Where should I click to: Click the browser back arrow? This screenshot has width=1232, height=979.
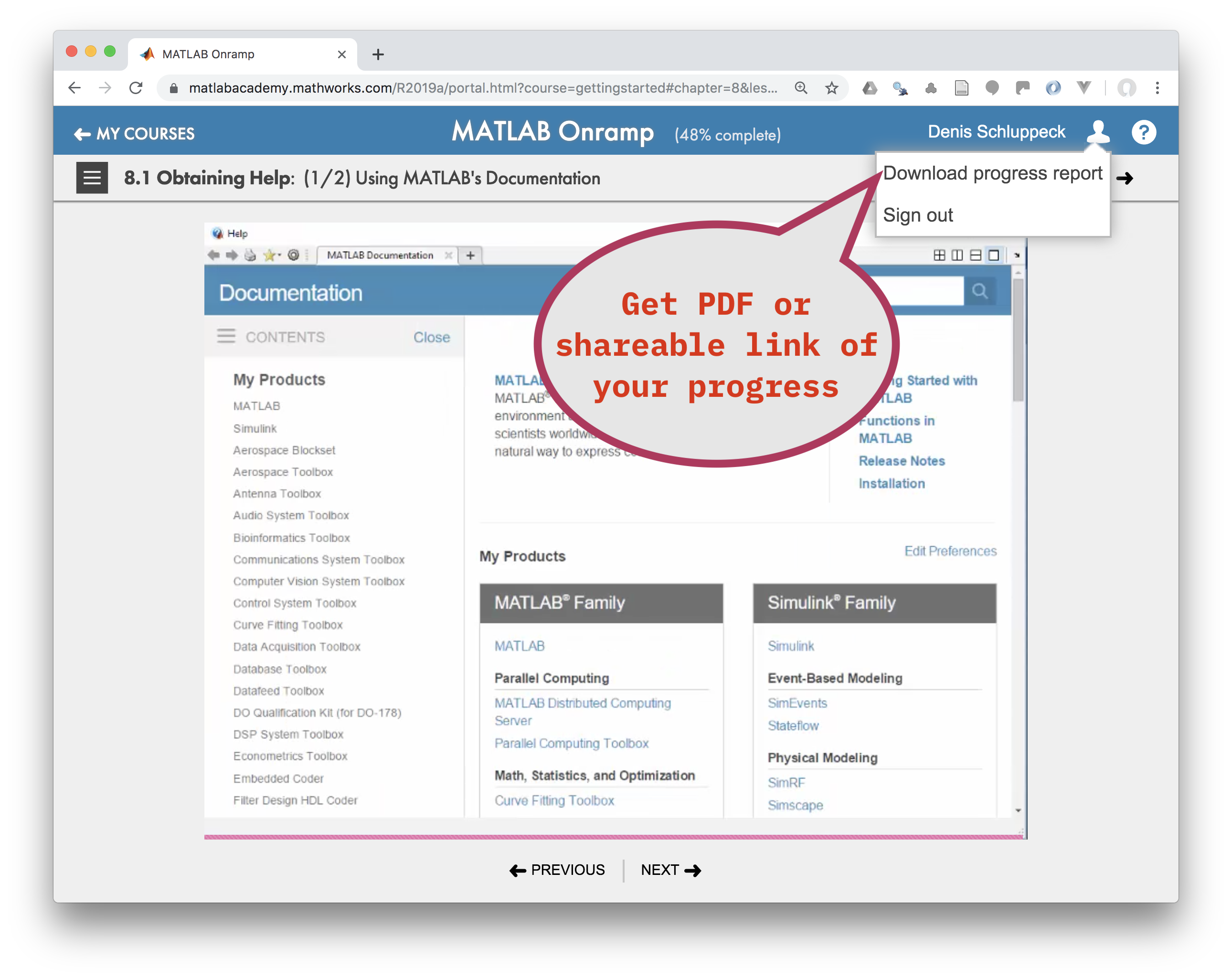pos(74,88)
